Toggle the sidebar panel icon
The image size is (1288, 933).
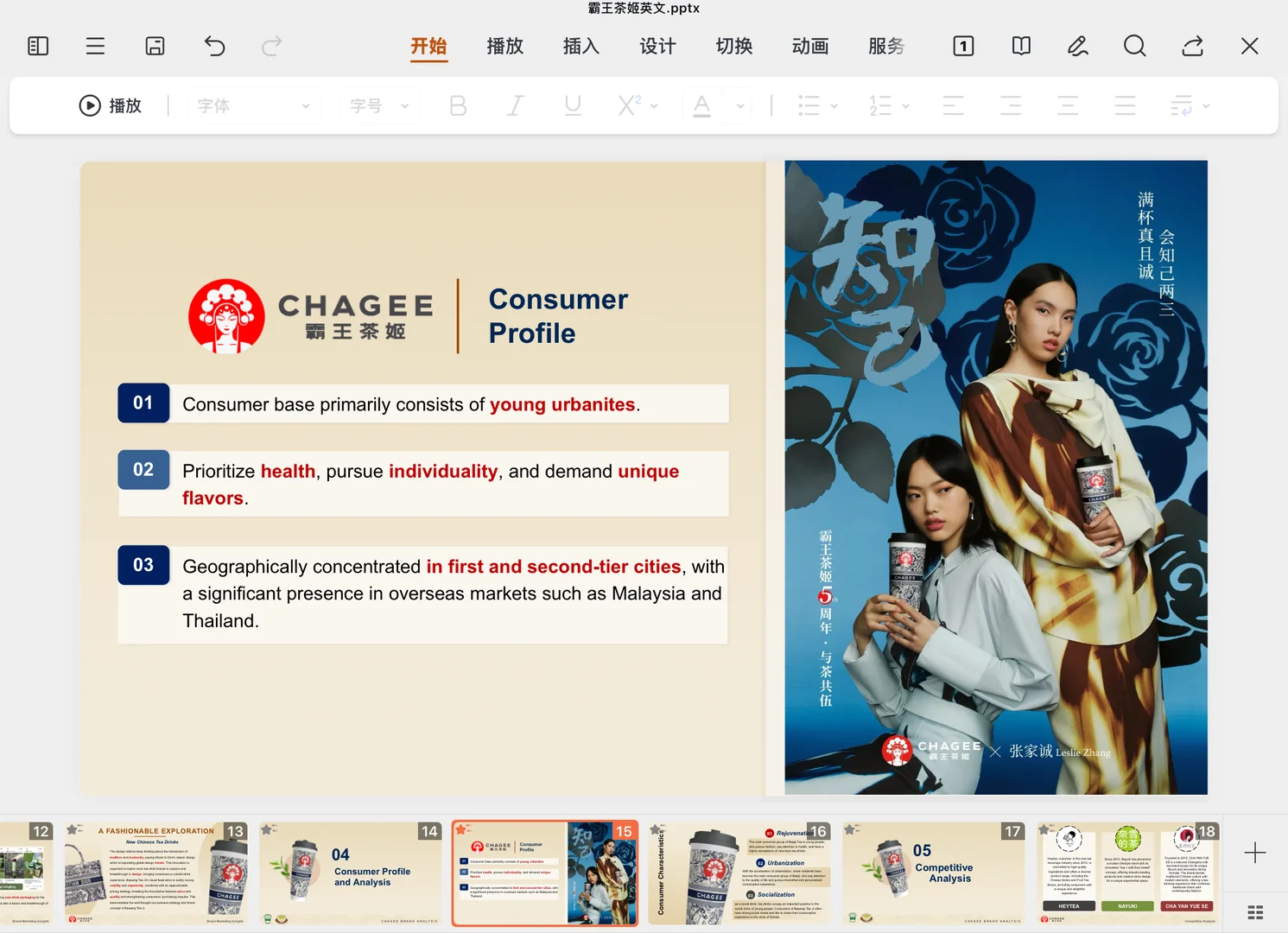[38, 46]
